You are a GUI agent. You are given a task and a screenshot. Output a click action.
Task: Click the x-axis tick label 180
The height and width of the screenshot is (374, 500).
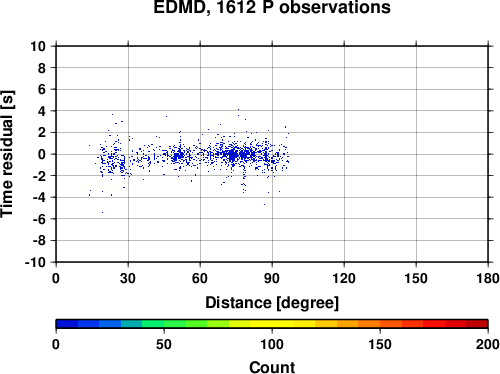488,278
